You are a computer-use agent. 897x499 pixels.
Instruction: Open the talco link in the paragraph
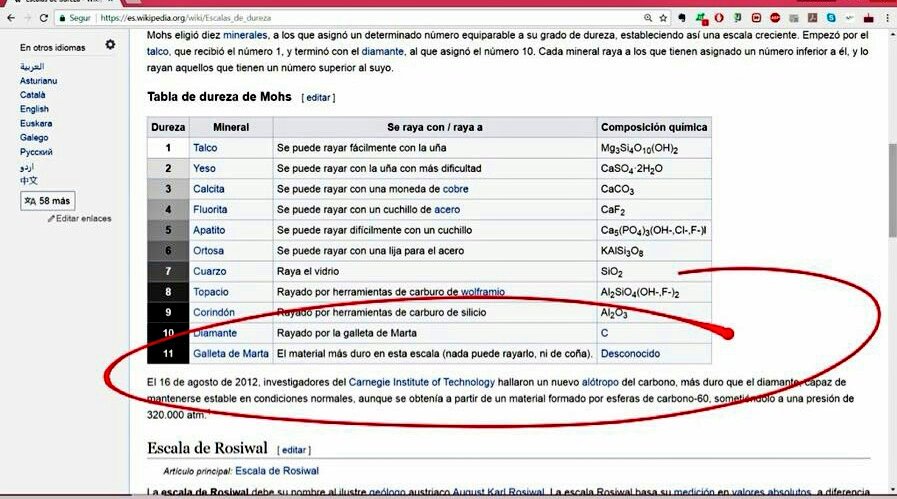click(x=157, y=51)
